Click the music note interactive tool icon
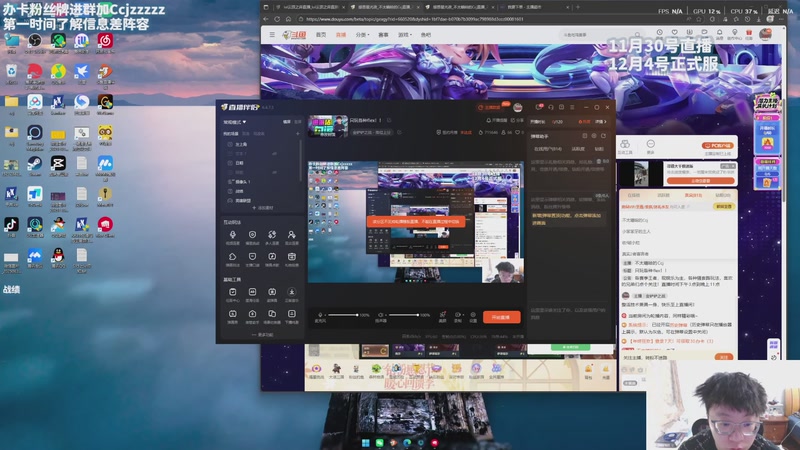Viewport: 800px width, 450px height. [x=272, y=257]
